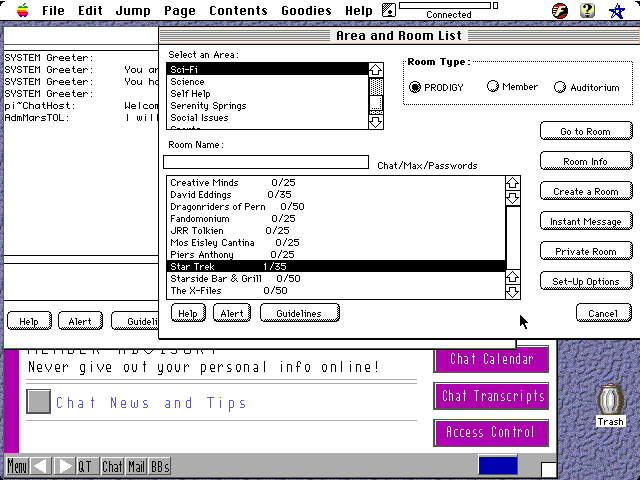This screenshot has height=480, width=642.
Task: Click bottom down arrow of the room list scrollbar
Action: tap(513, 292)
